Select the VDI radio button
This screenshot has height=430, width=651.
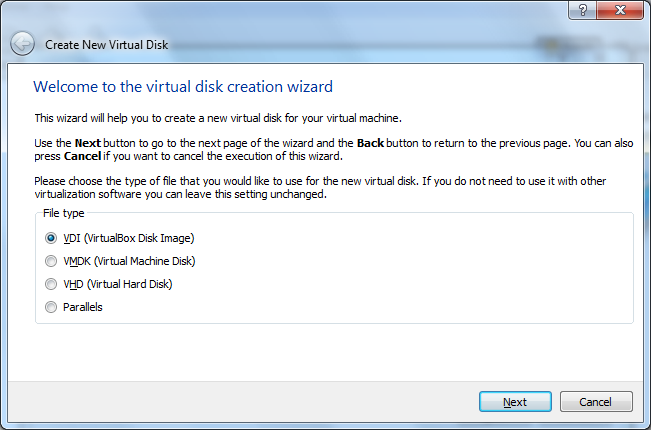coord(51,238)
